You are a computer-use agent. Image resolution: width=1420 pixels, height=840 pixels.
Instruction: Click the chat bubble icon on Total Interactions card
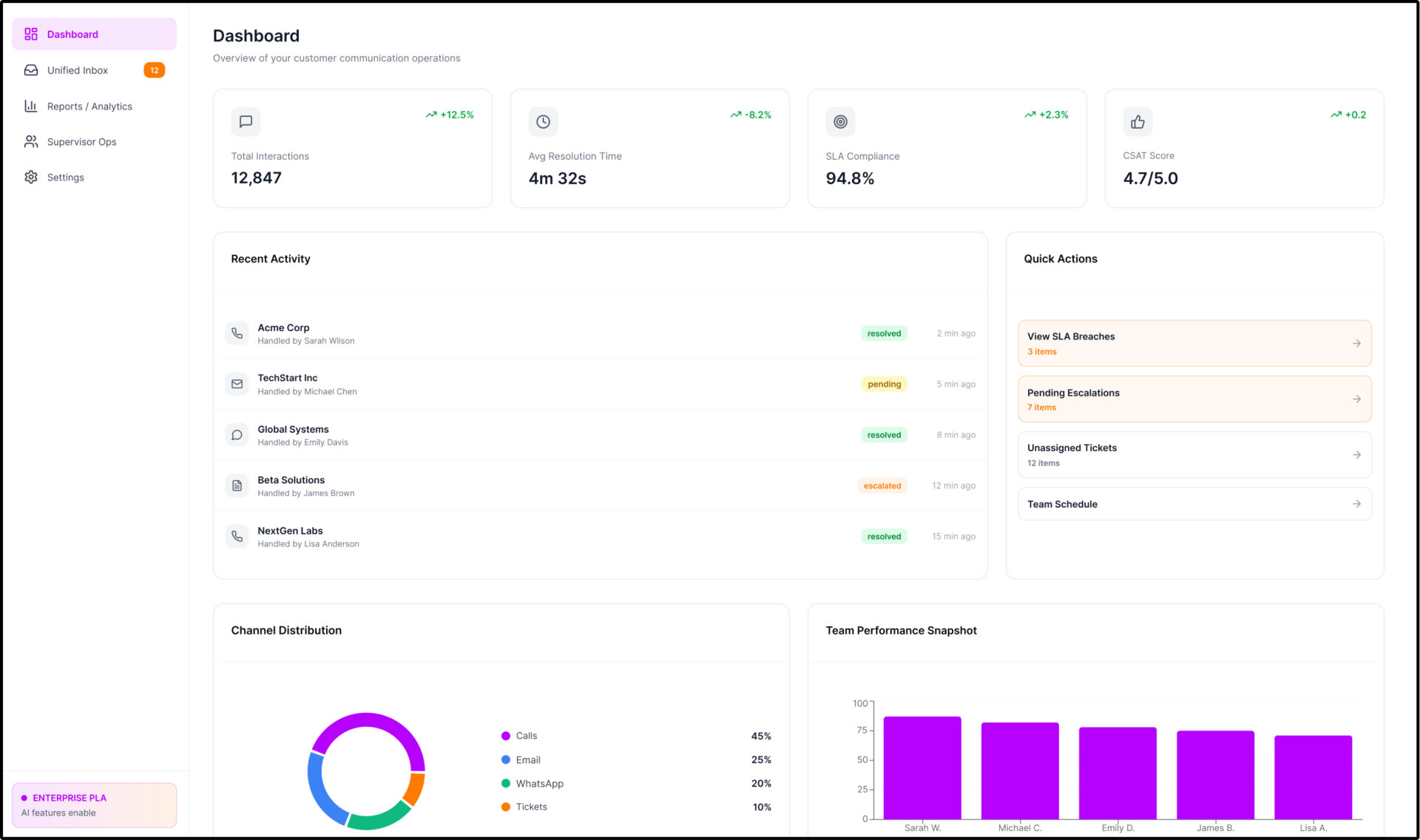coord(246,122)
